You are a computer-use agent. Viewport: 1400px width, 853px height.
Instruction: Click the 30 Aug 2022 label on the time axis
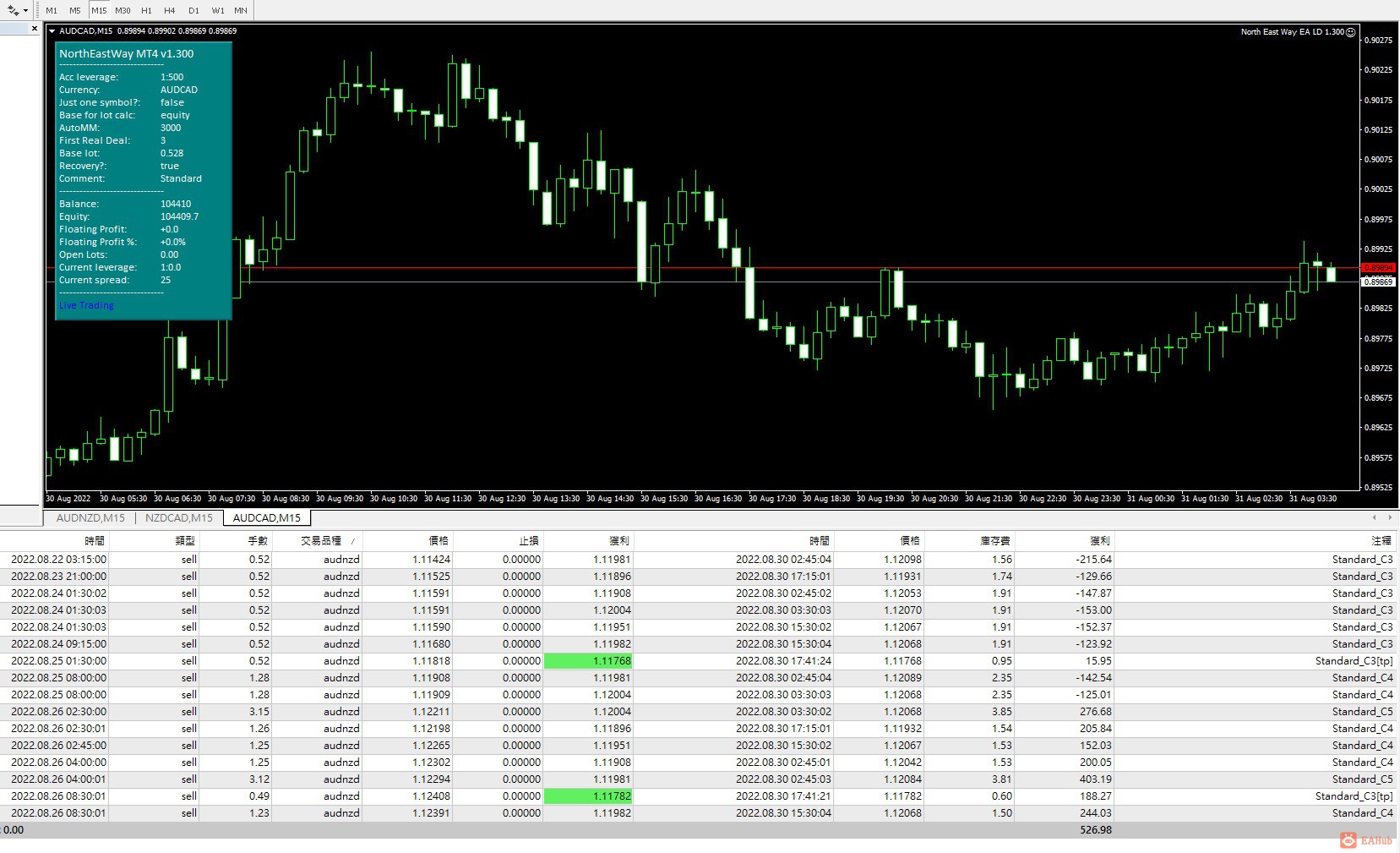click(68, 499)
